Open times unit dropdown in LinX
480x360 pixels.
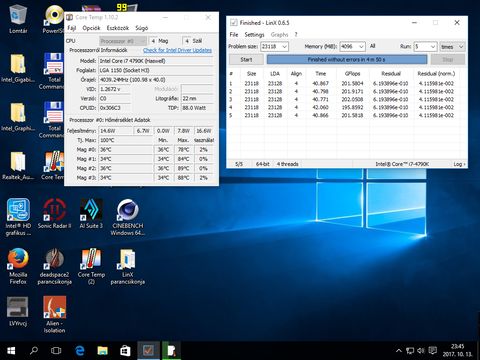coord(452,47)
